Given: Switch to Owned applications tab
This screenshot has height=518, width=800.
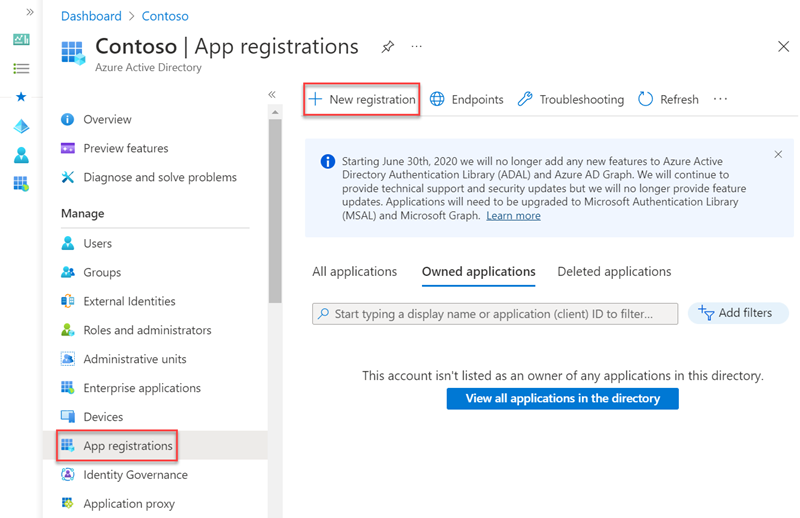Looking at the screenshot, I should [479, 272].
